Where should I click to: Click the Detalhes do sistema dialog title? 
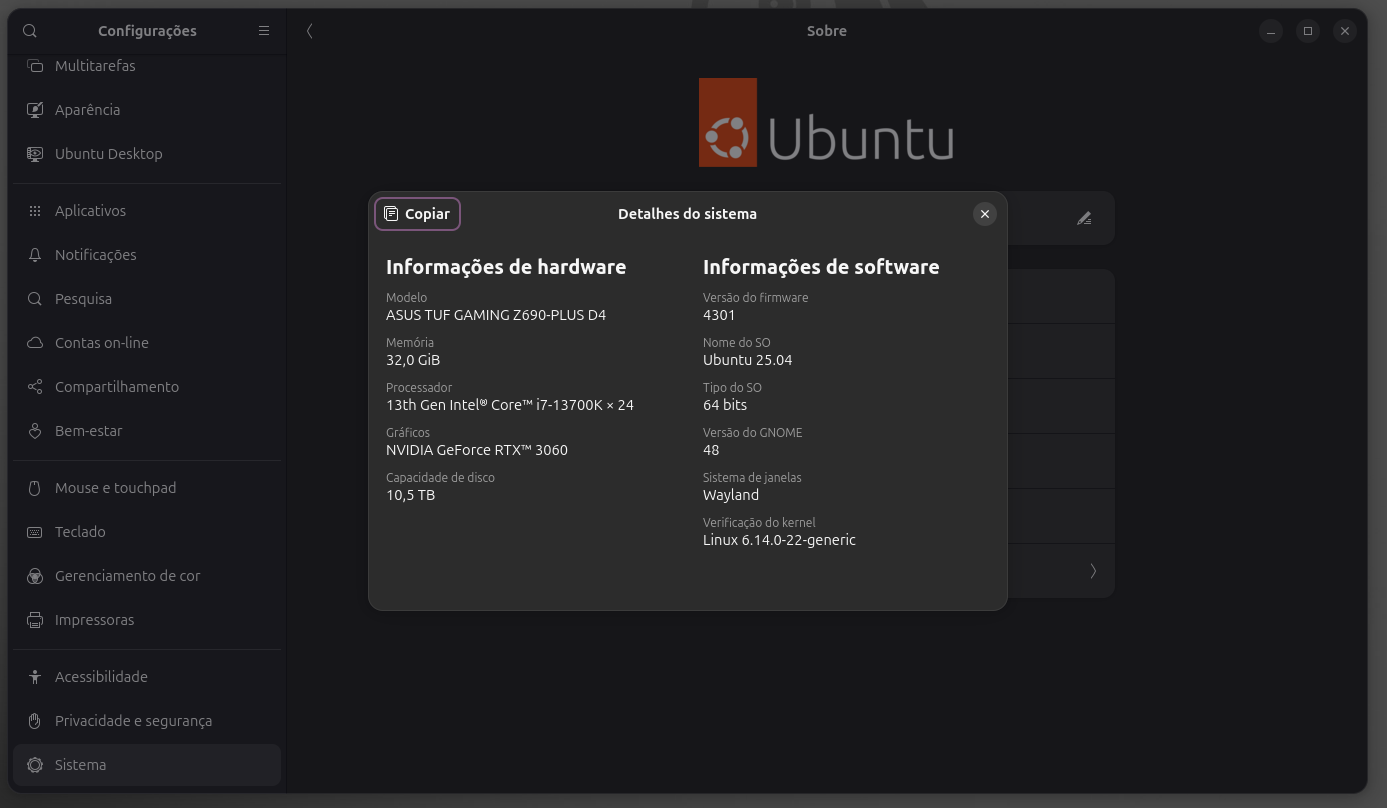[x=687, y=214]
